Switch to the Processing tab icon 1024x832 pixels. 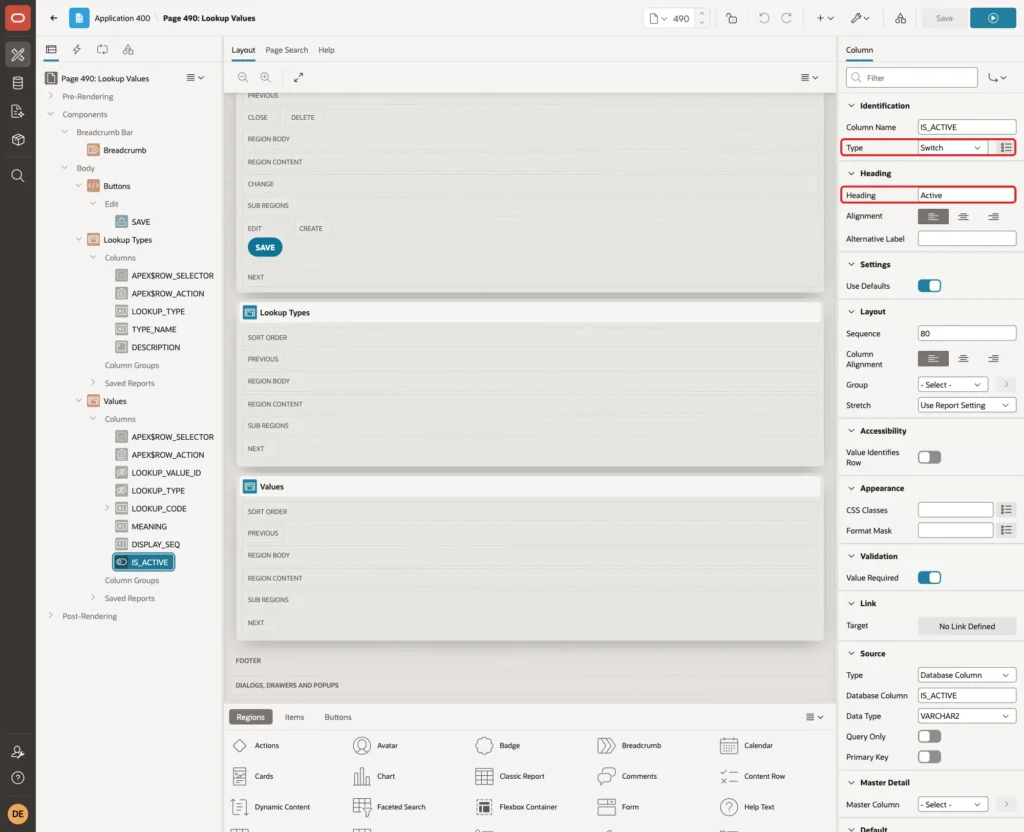tap(103, 50)
